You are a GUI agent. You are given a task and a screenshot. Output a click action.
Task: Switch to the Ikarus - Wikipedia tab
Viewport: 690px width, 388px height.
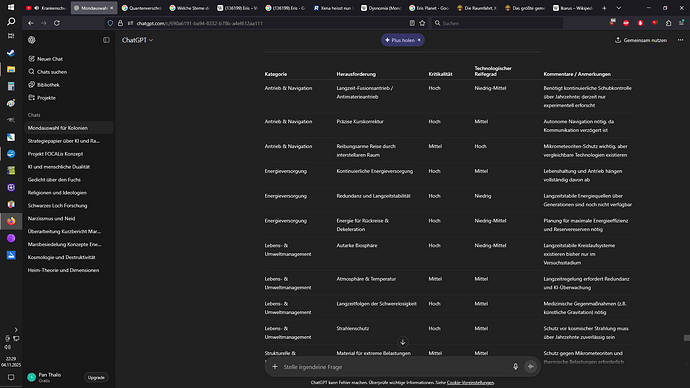[x=573, y=8]
